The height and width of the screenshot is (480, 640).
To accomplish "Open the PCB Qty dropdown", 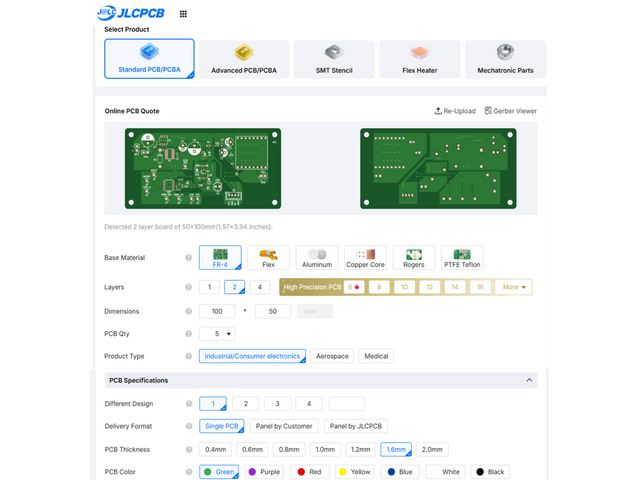I will [217, 333].
